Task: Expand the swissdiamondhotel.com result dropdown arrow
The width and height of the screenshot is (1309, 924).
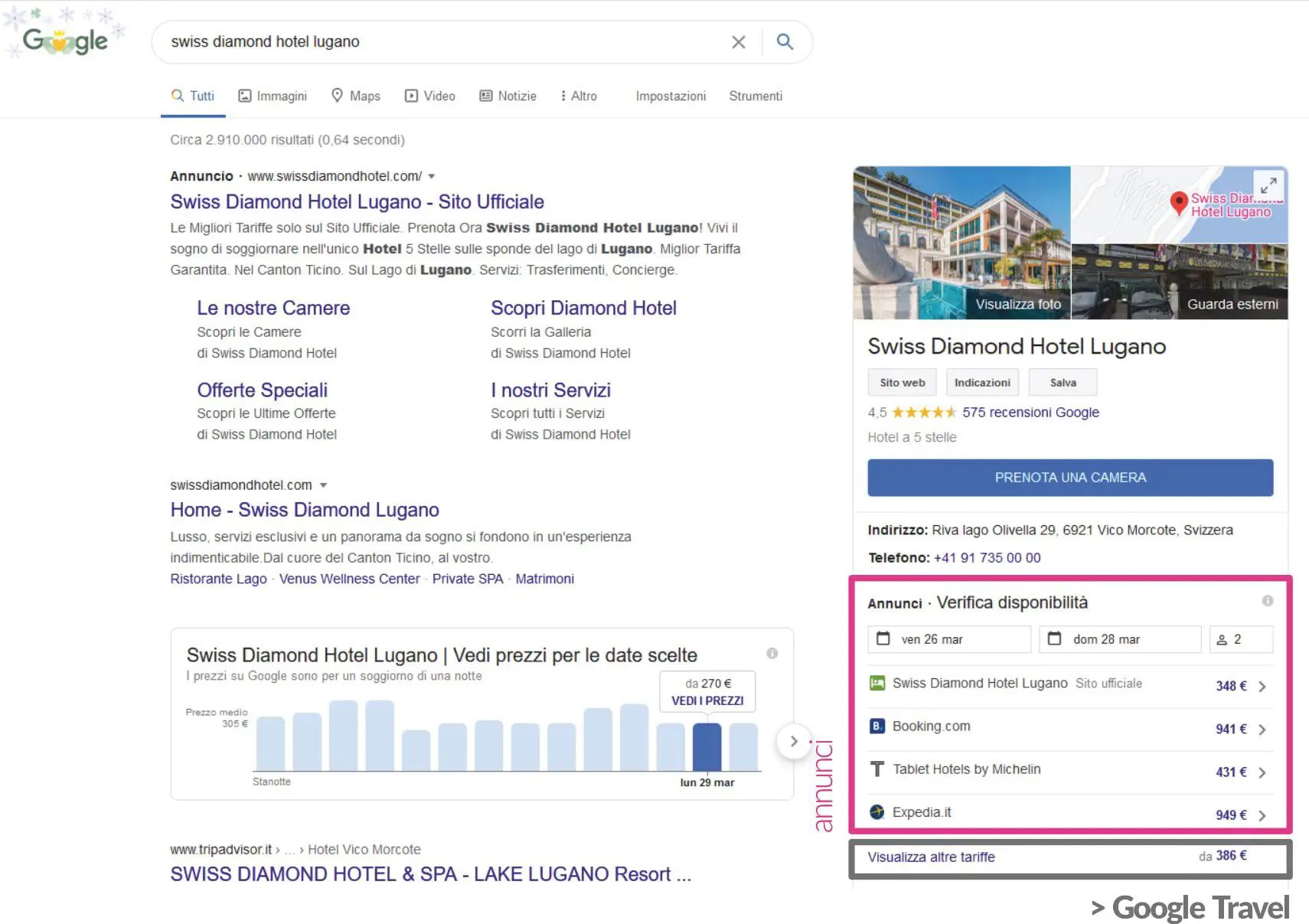Action: coord(323,485)
